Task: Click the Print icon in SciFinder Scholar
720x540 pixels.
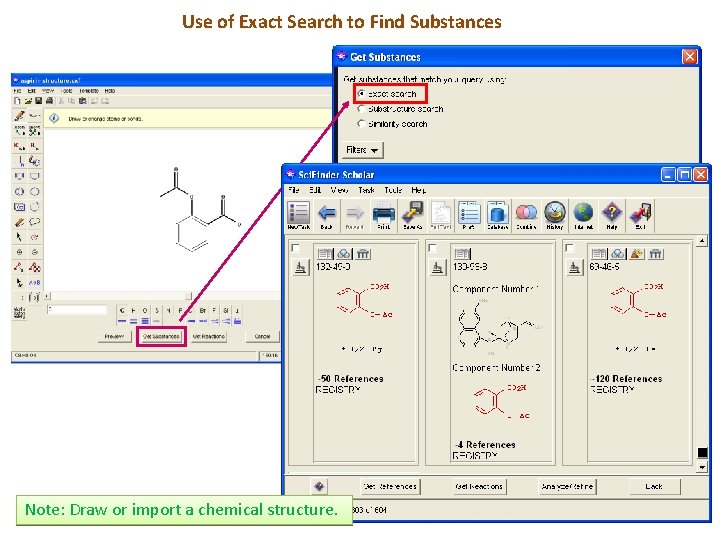Action: click(x=383, y=215)
